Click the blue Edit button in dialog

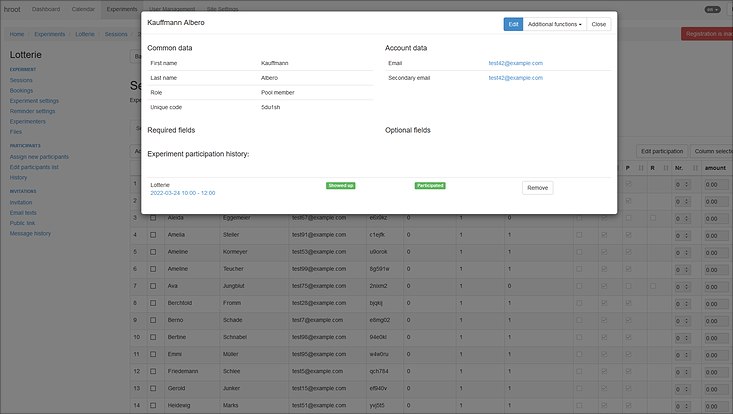click(x=513, y=24)
